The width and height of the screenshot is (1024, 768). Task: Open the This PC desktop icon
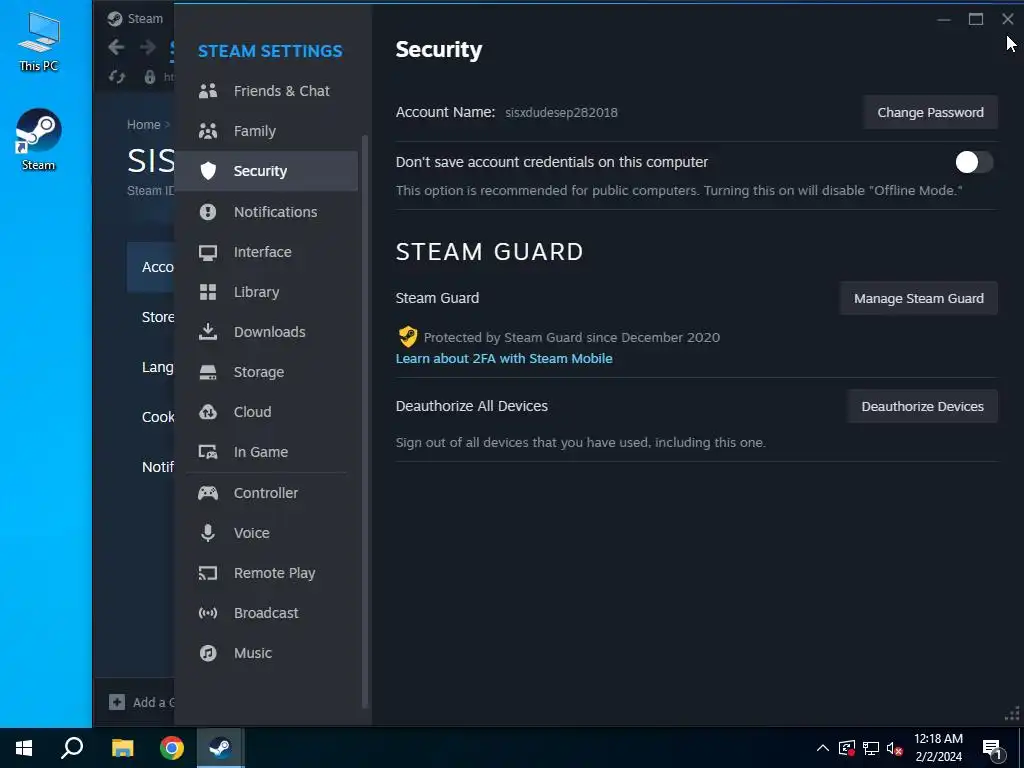[38, 41]
